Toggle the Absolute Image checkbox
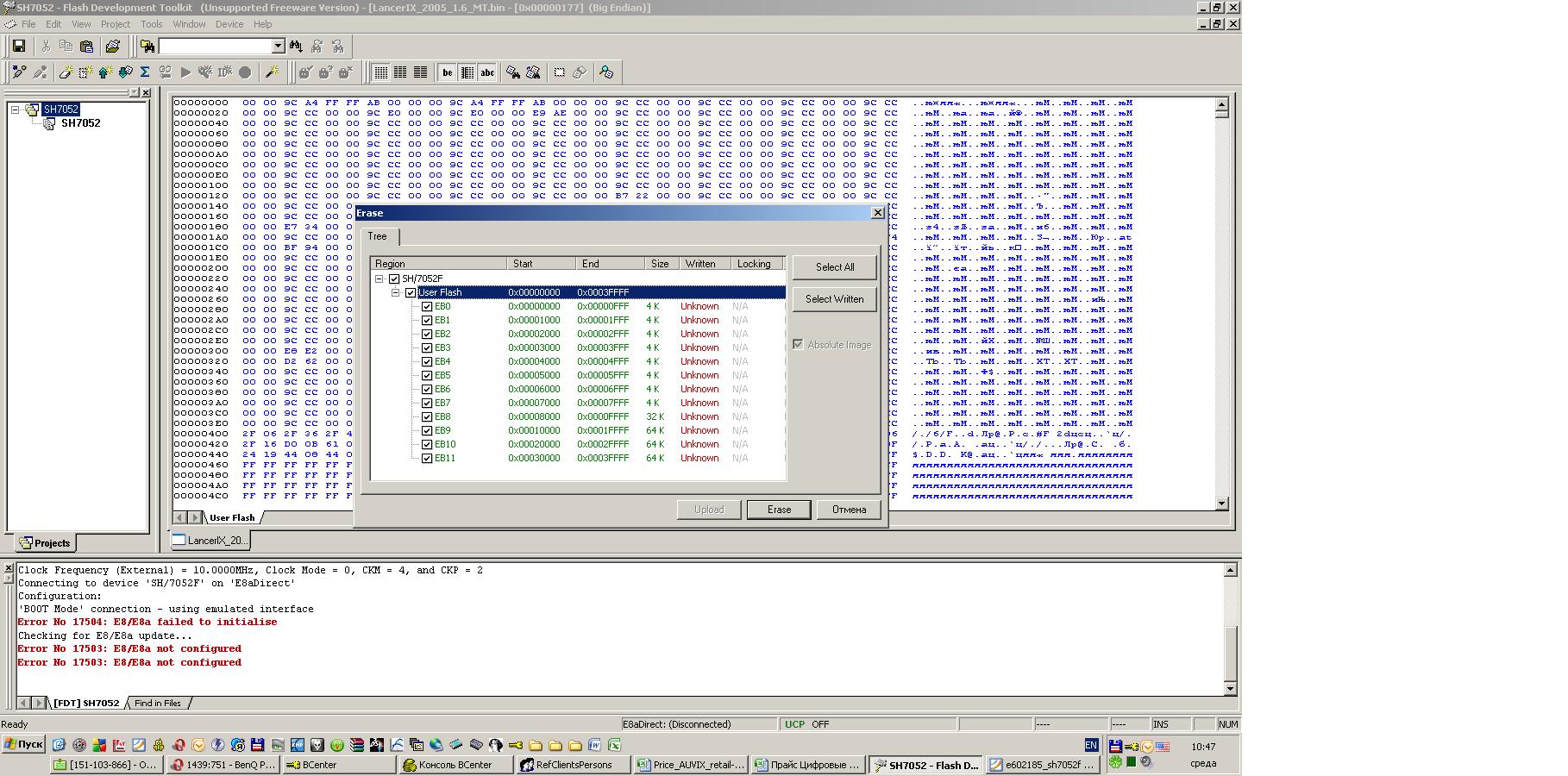The height and width of the screenshot is (776, 1568). pos(798,344)
